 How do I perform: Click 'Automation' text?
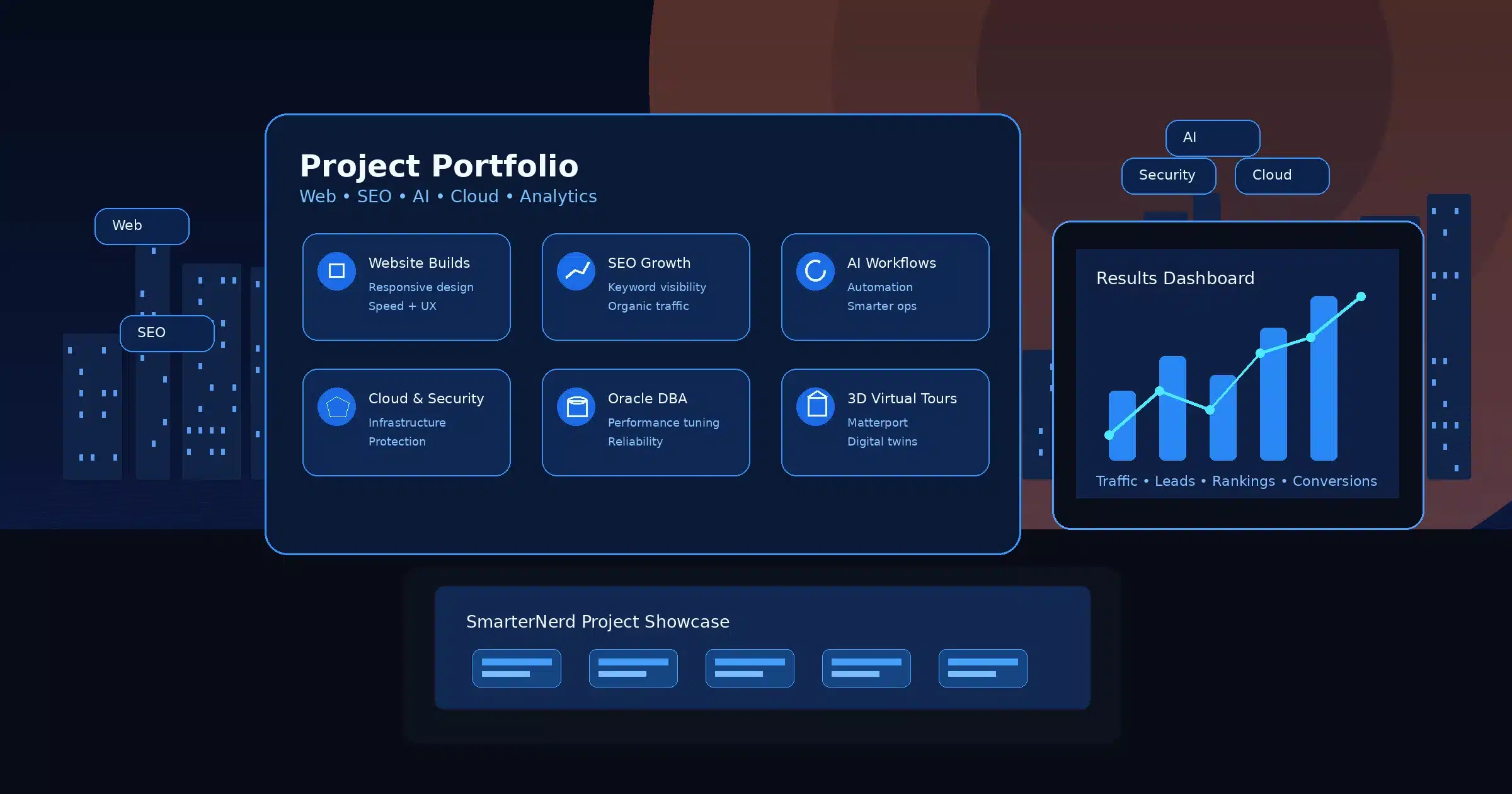[x=879, y=287]
